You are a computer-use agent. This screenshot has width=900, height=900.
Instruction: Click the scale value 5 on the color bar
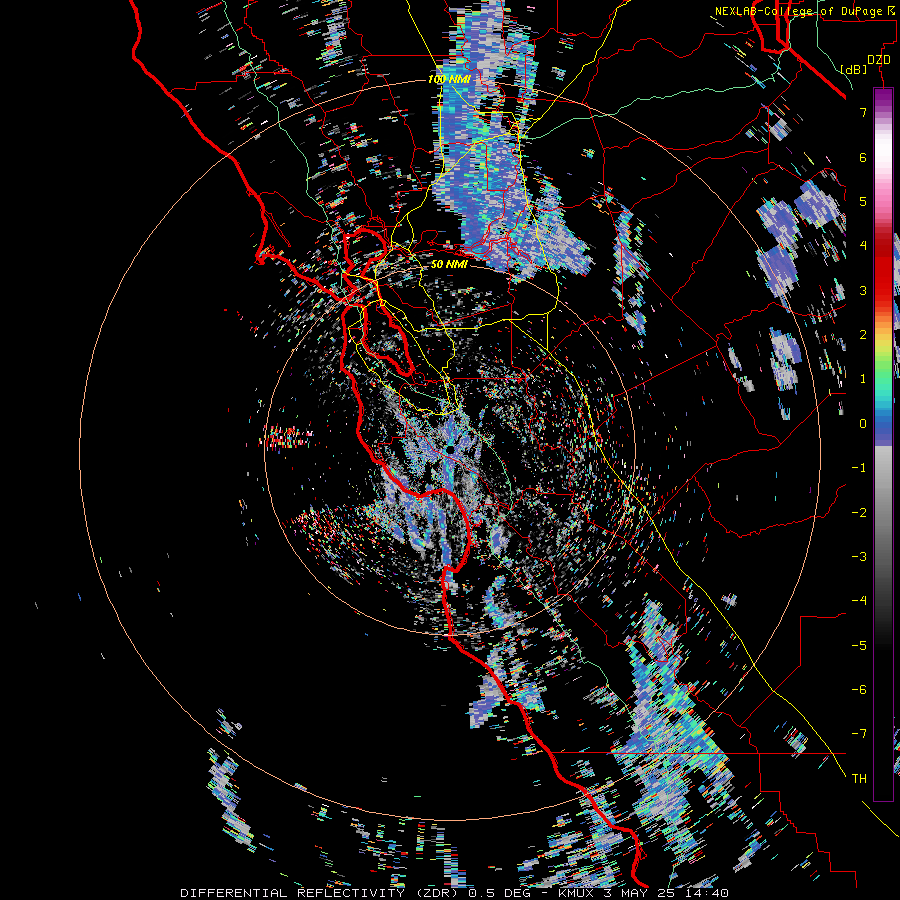point(863,201)
